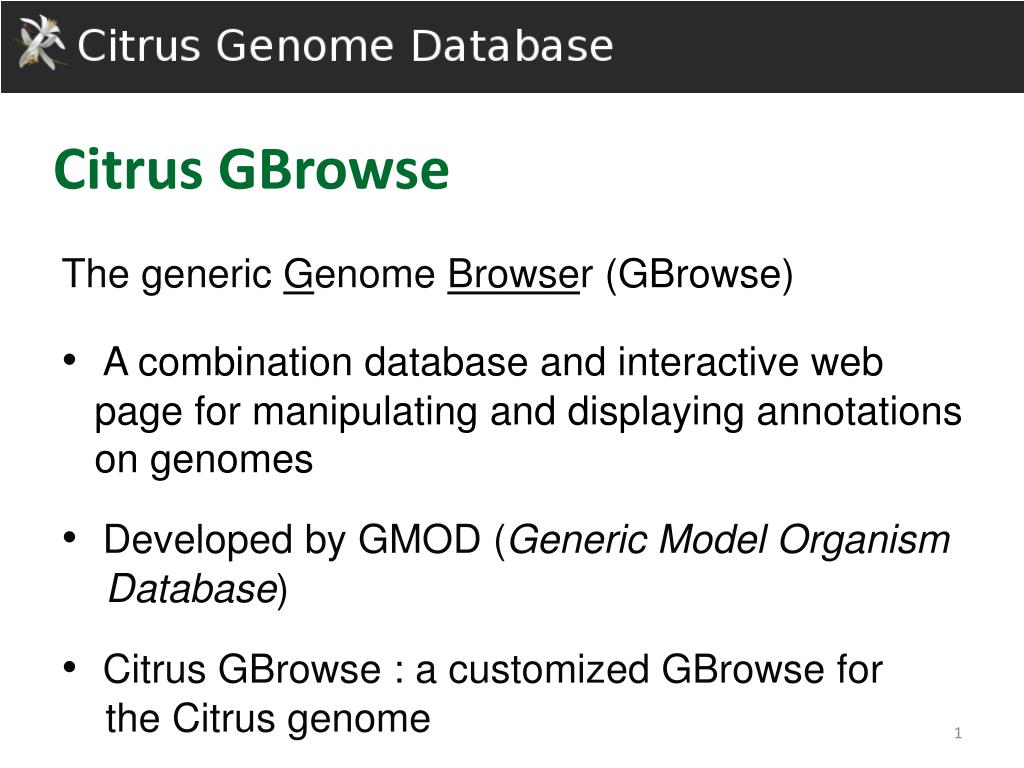Click the (GBrowse) abbreviation text
This screenshot has width=1024, height=768.
(x=699, y=274)
